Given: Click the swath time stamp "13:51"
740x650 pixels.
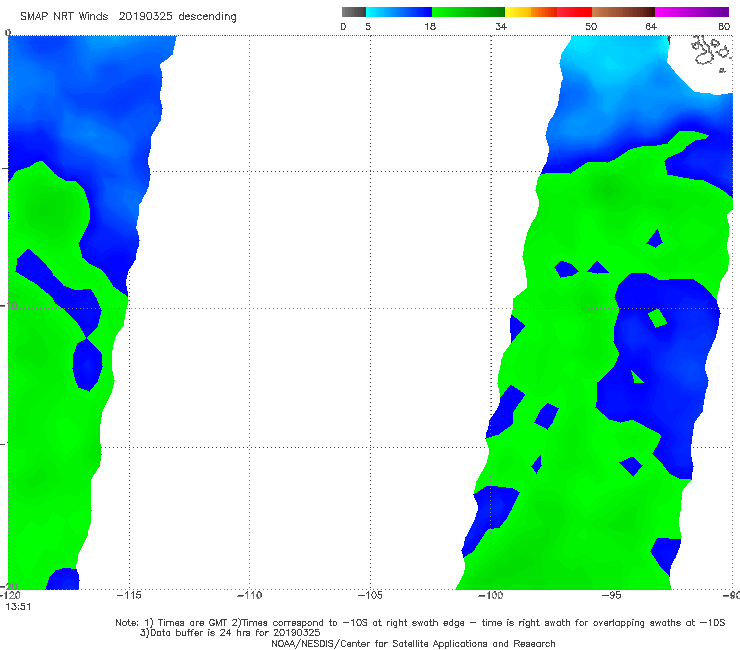Looking at the screenshot, I should point(18,607).
